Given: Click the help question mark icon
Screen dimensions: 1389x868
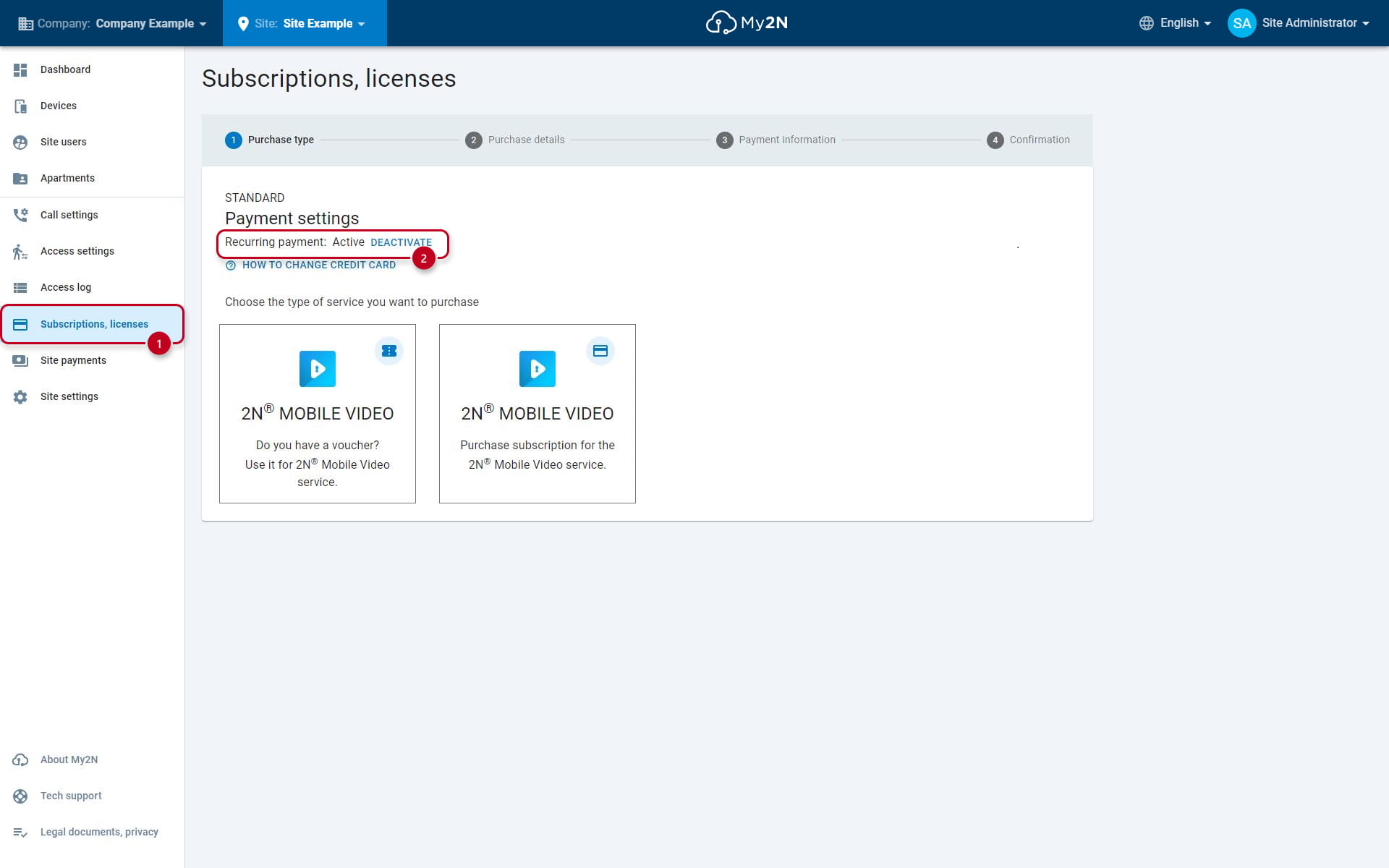Looking at the screenshot, I should tap(231, 265).
